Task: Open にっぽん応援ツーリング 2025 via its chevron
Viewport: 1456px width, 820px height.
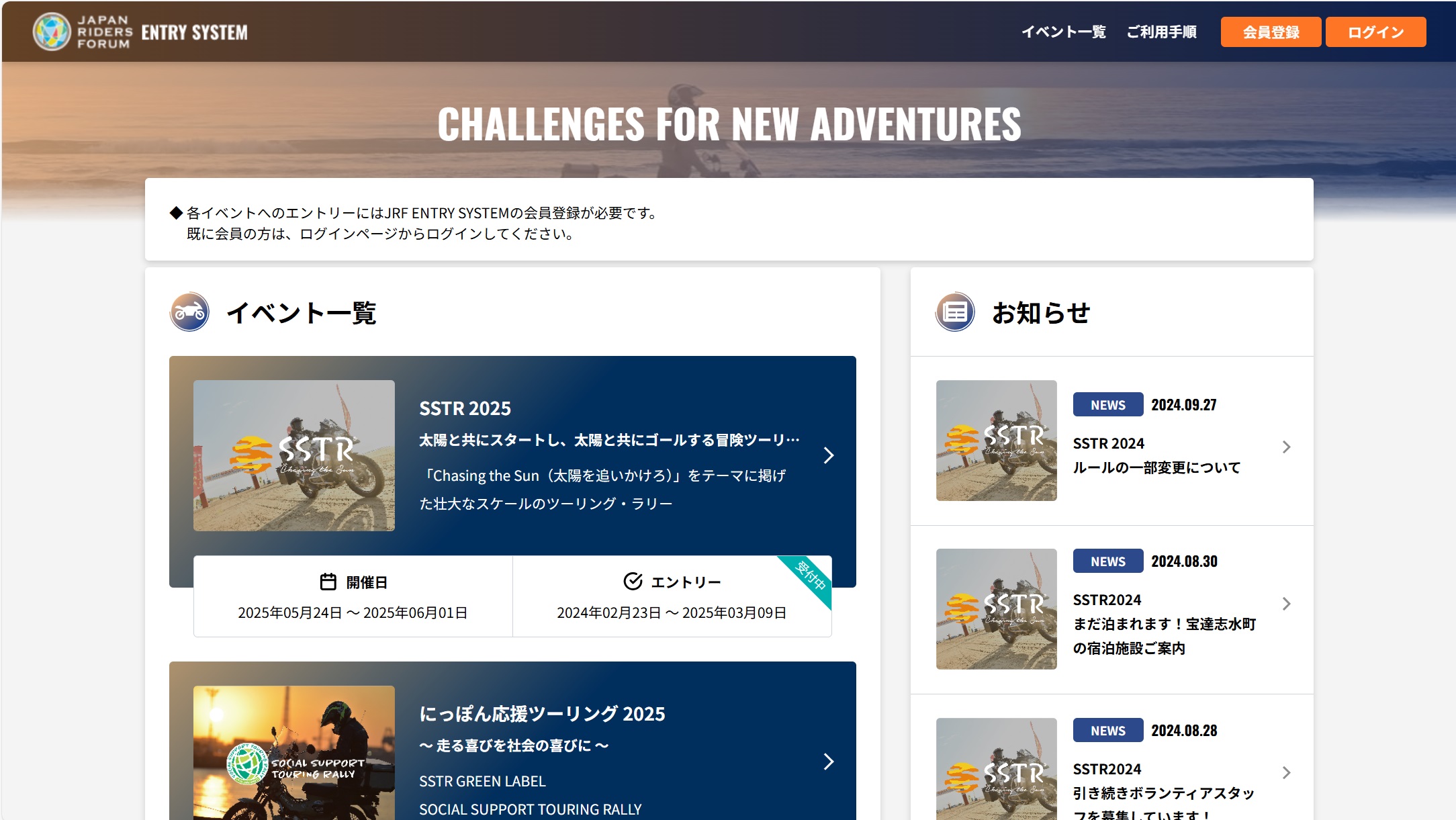Action: pyautogui.click(x=829, y=762)
